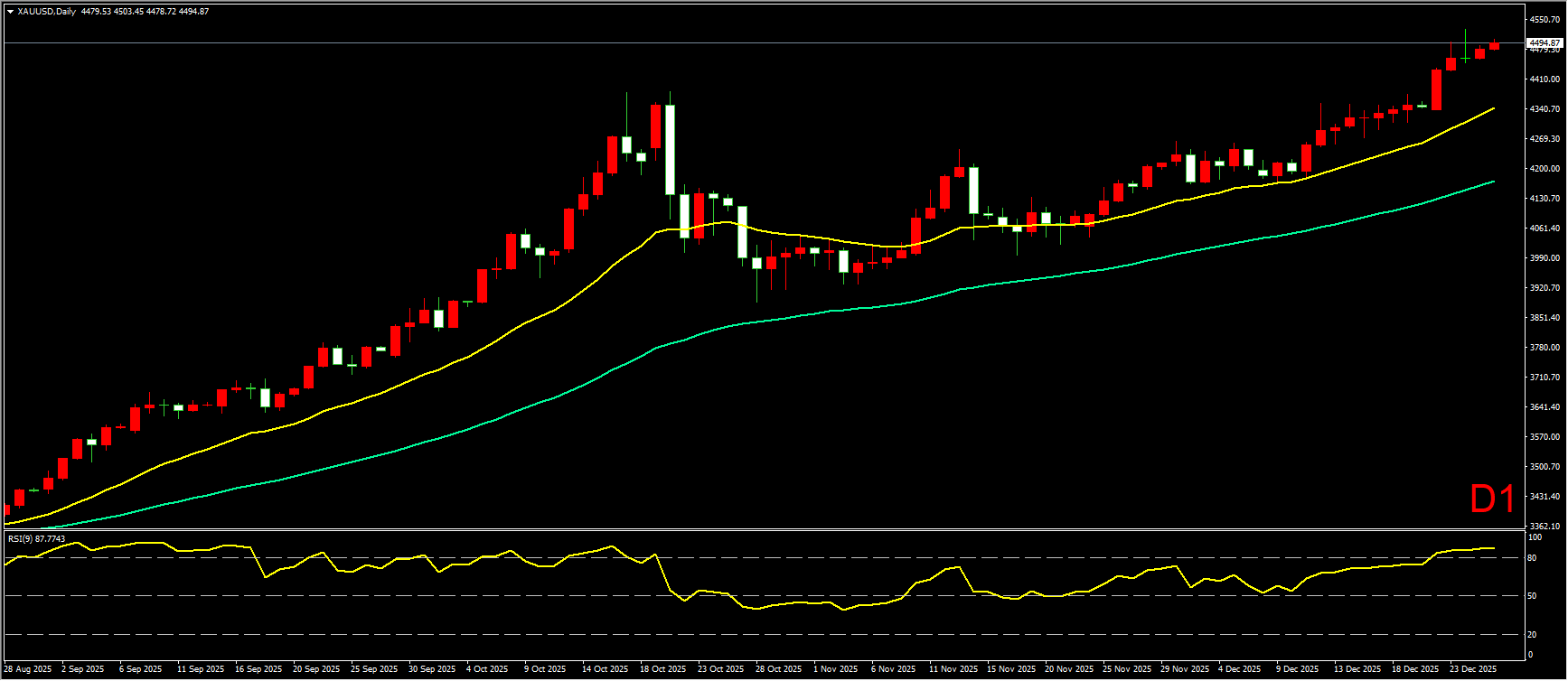Click the 3851.40 price axis label

1545,318
